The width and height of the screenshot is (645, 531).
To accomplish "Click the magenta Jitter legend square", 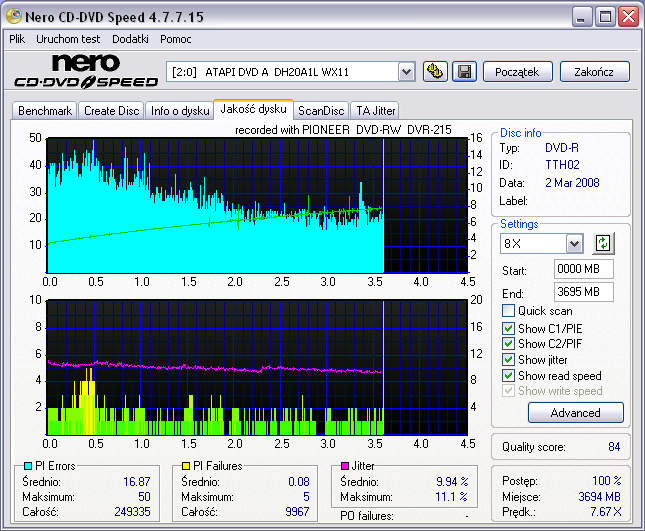I will pos(345,466).
